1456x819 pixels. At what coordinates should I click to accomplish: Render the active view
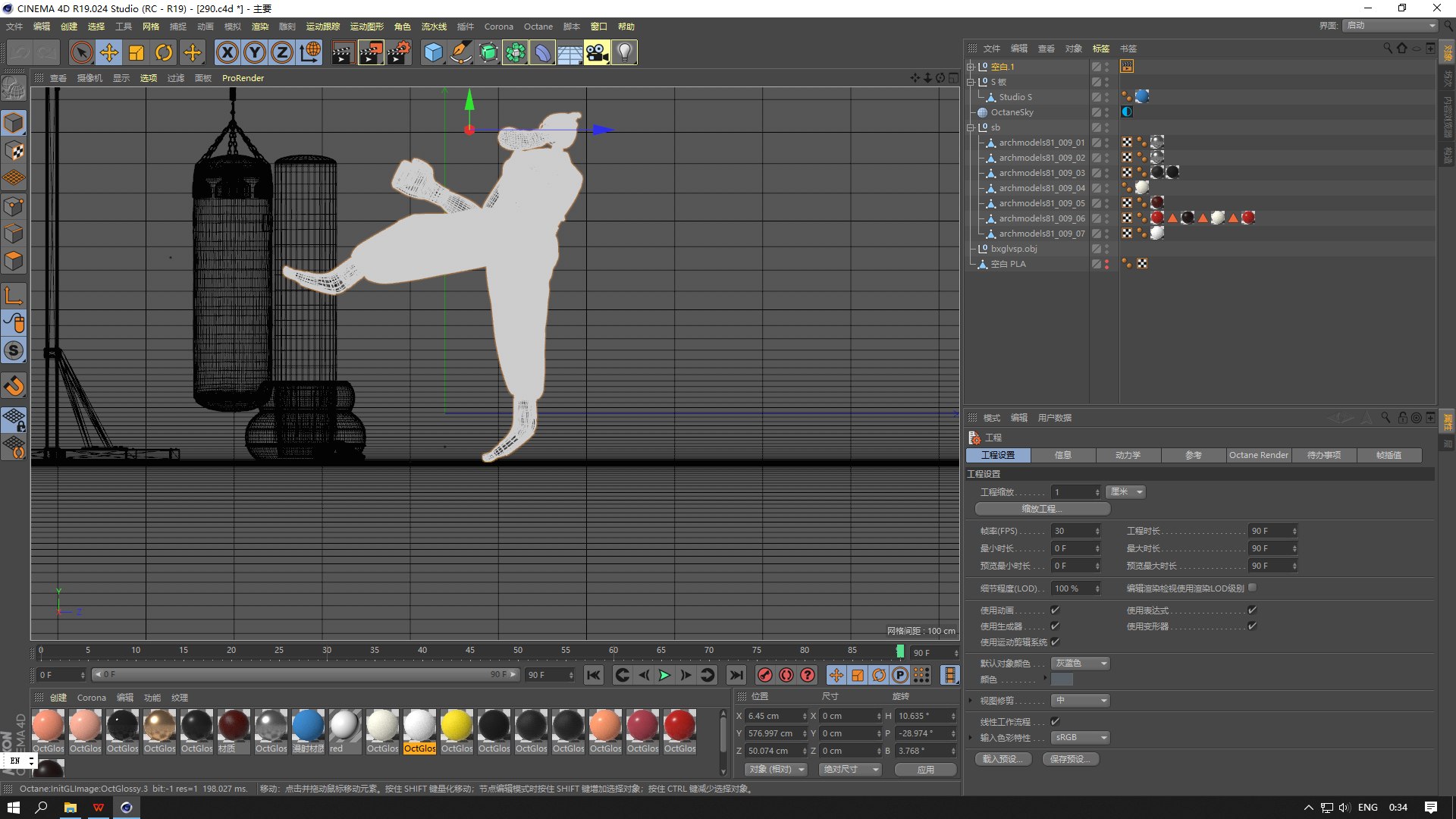(343, 53)
